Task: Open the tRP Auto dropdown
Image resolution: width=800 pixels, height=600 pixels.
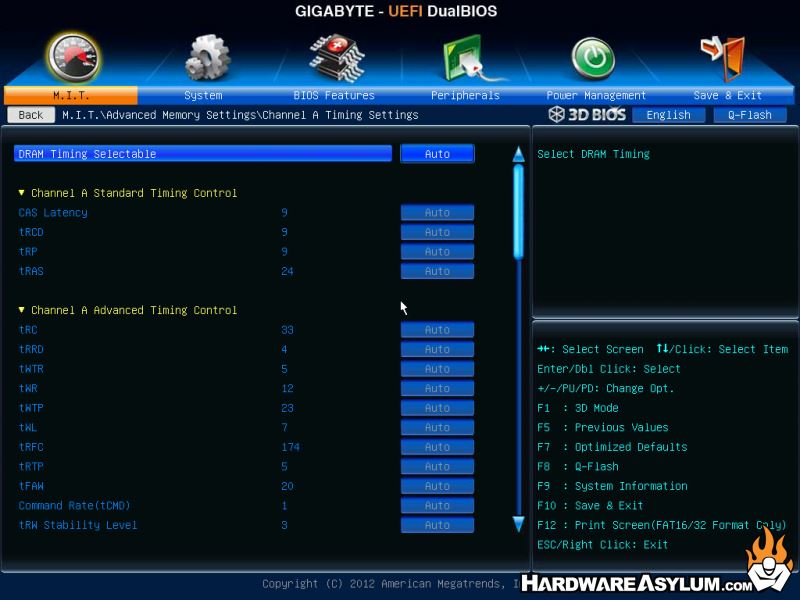Action: 437,252
